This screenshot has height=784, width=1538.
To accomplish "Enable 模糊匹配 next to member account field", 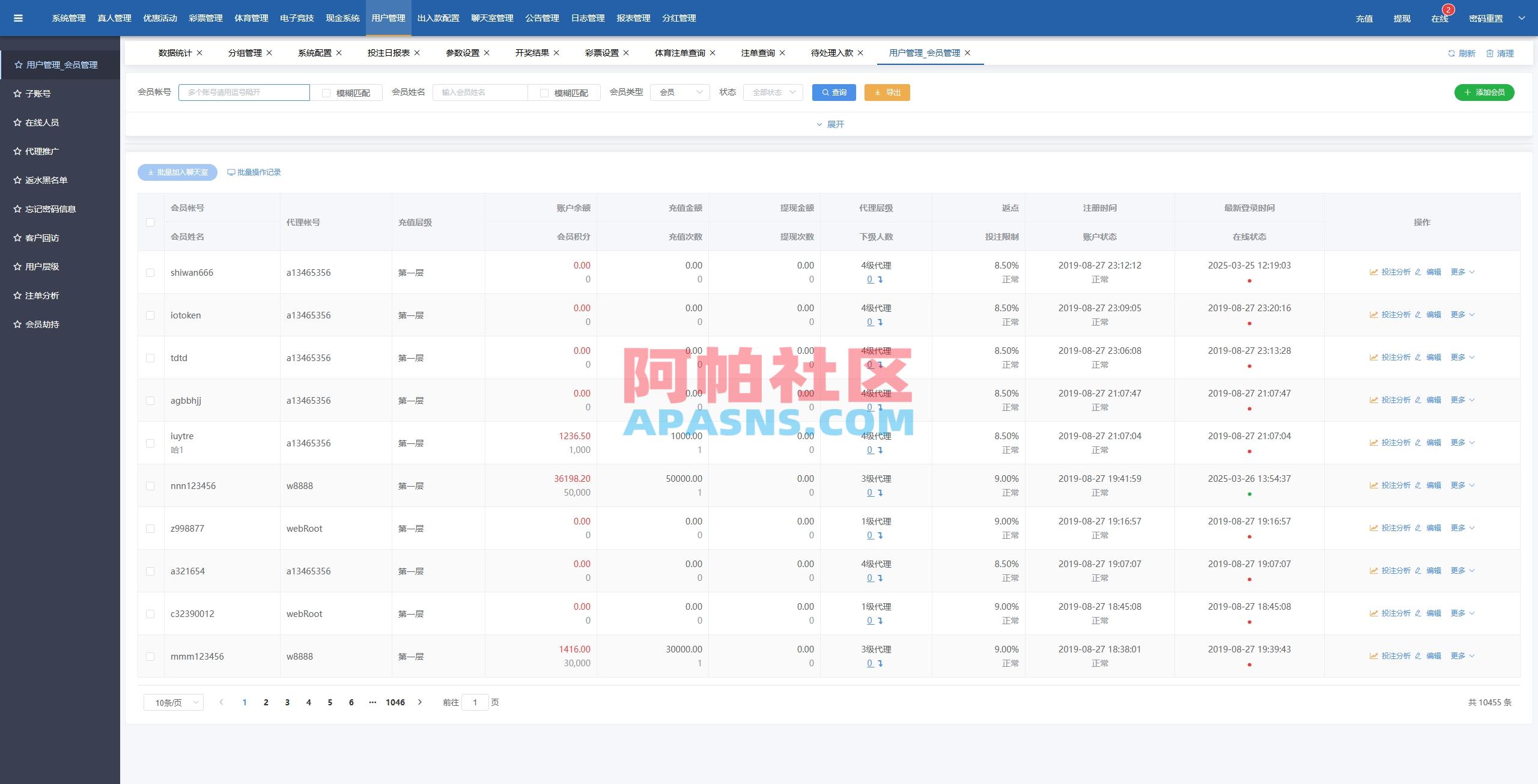I will click(x=326, y=93).
